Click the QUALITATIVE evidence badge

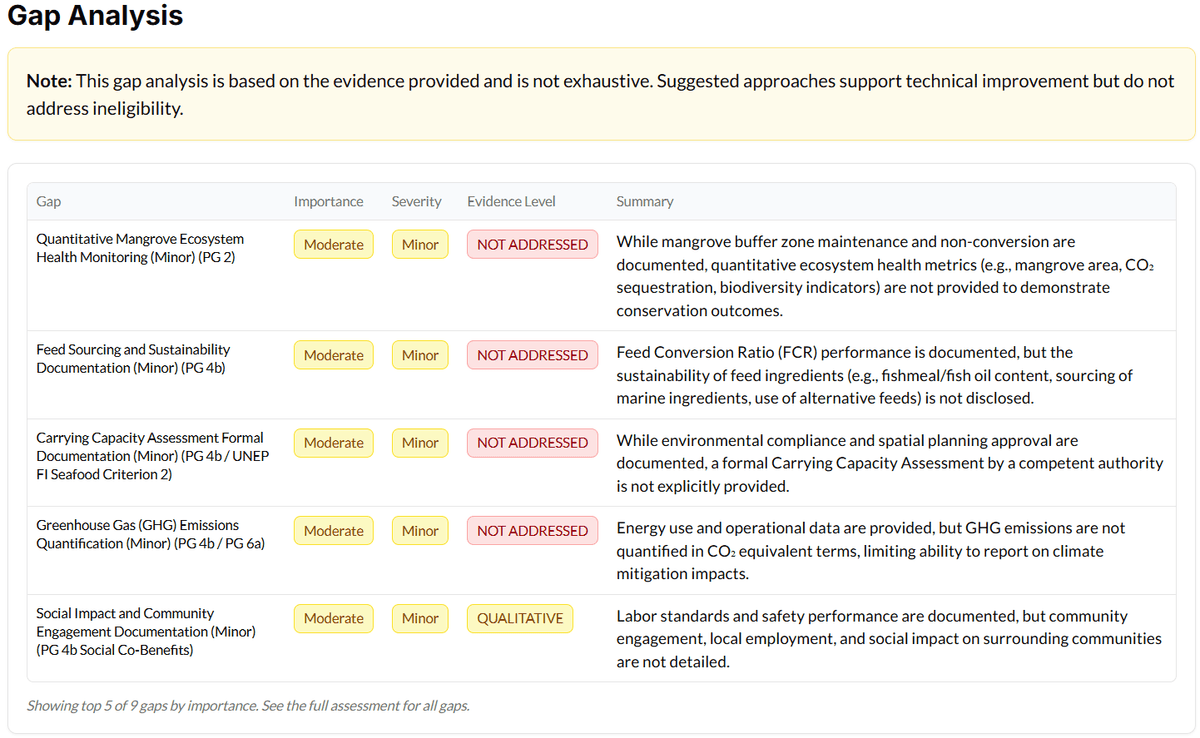(x=520, y=619)
